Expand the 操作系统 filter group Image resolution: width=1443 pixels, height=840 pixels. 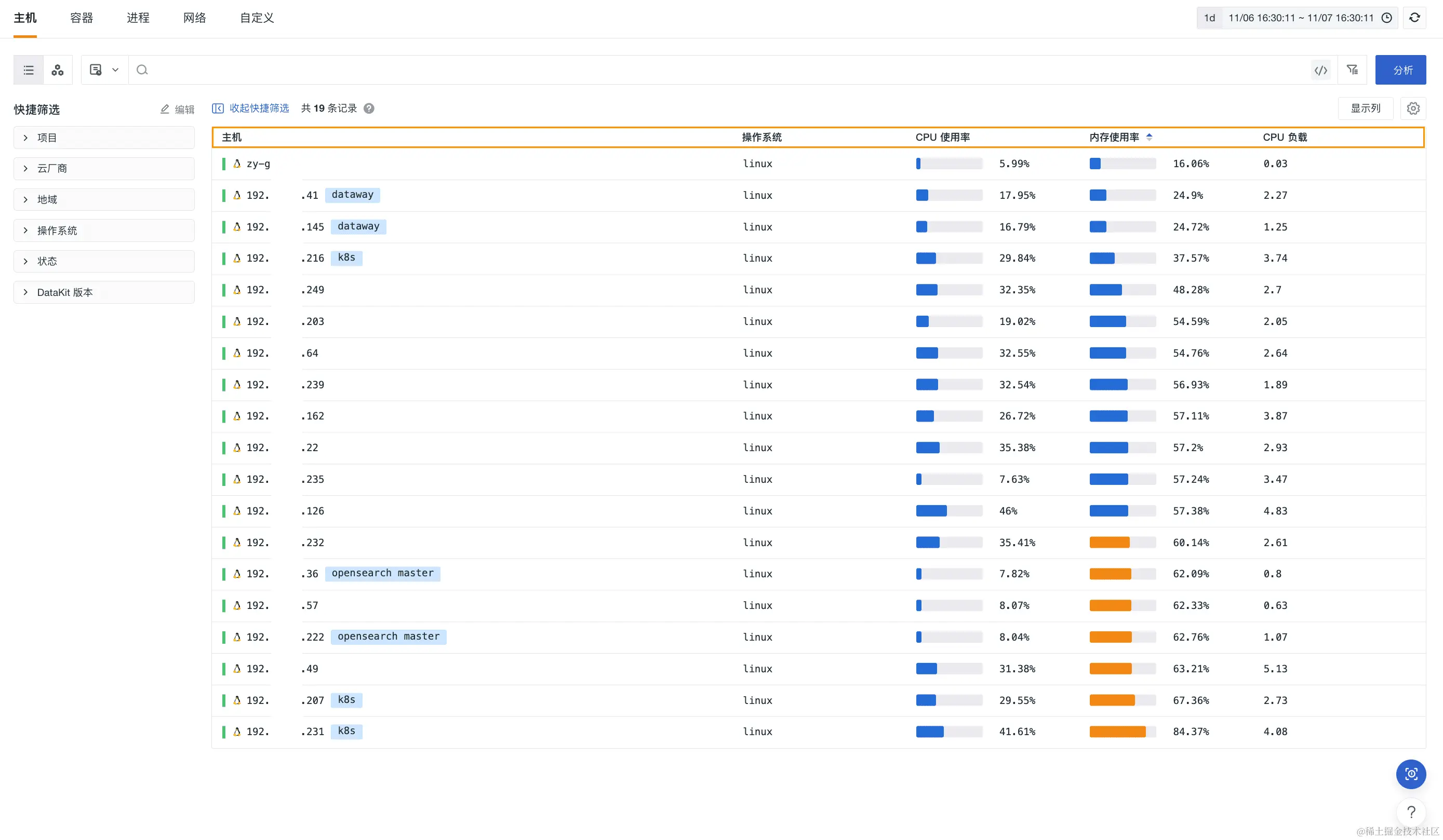104,231
